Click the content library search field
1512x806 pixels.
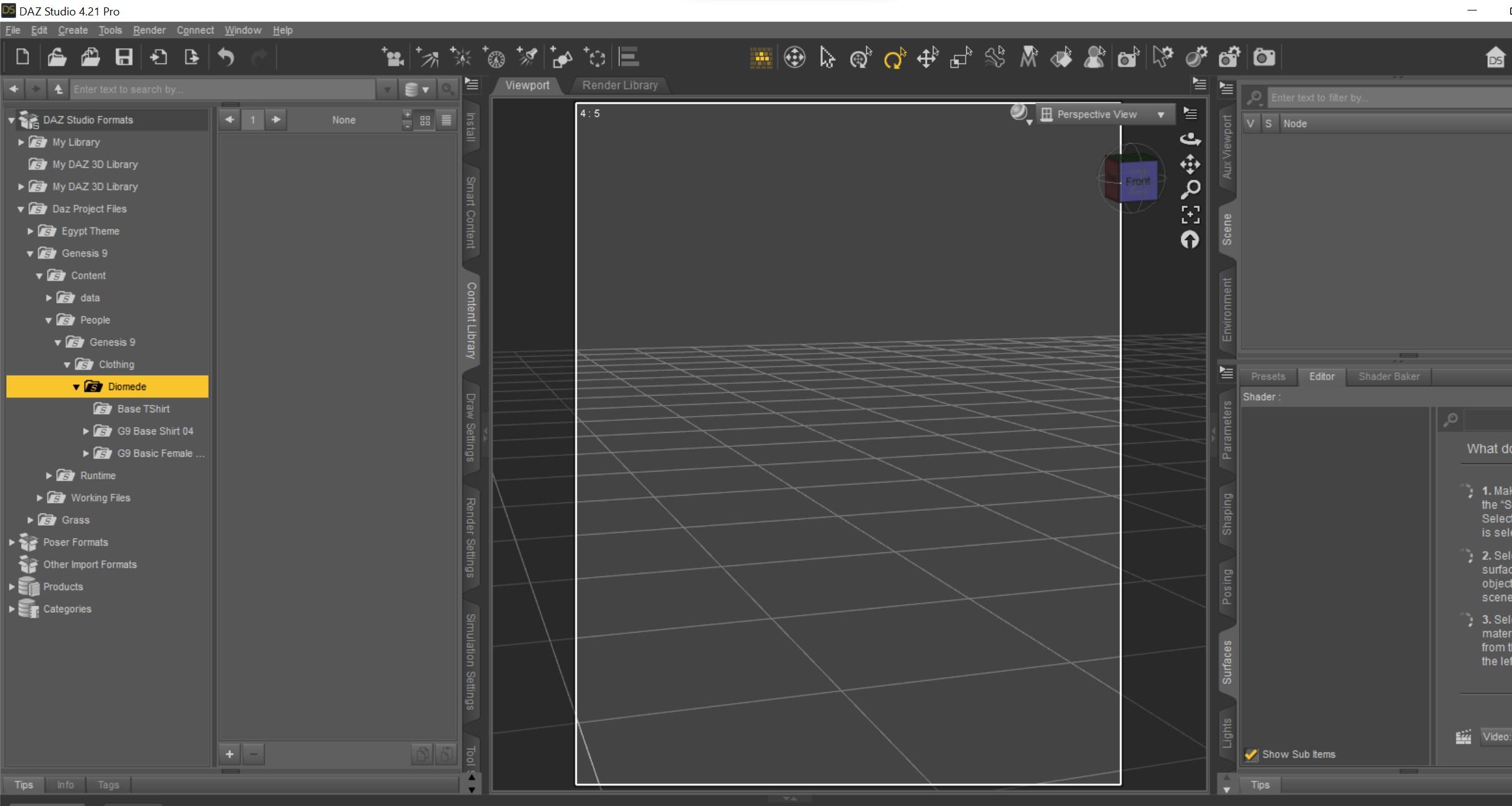(x=222, y=89)
